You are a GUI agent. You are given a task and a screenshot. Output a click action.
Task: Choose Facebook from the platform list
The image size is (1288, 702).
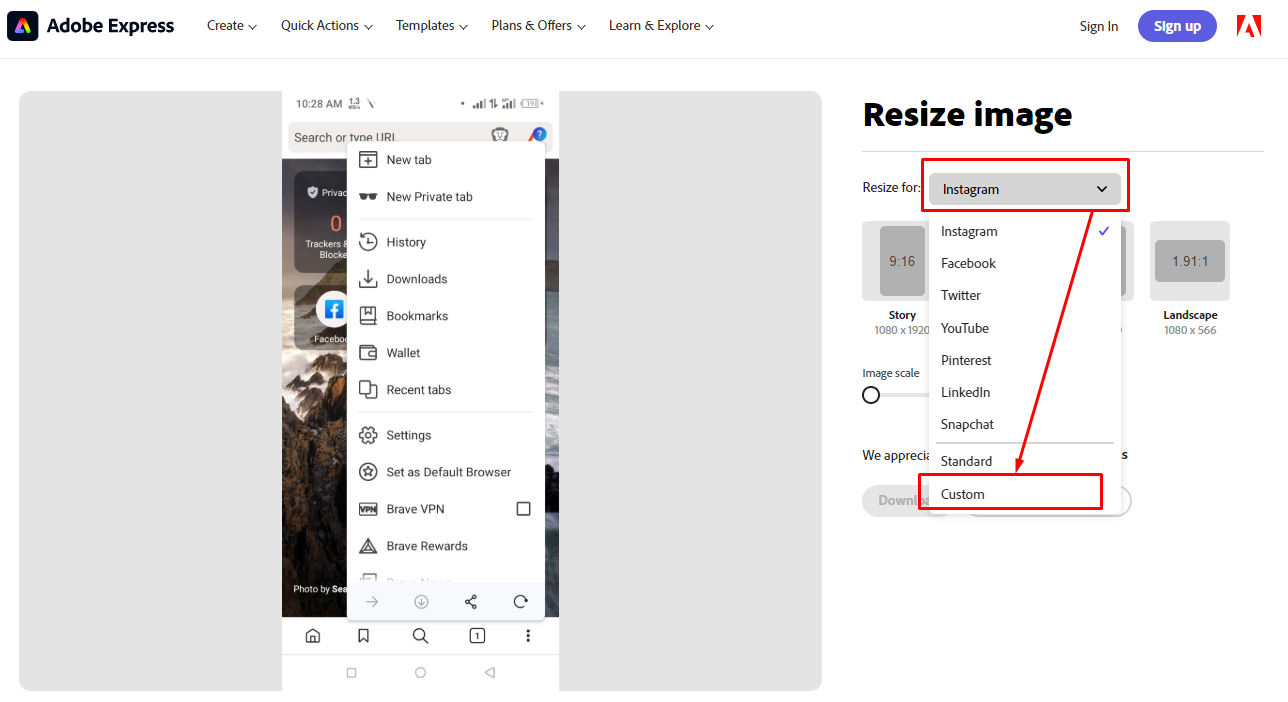tap(967, 263)
